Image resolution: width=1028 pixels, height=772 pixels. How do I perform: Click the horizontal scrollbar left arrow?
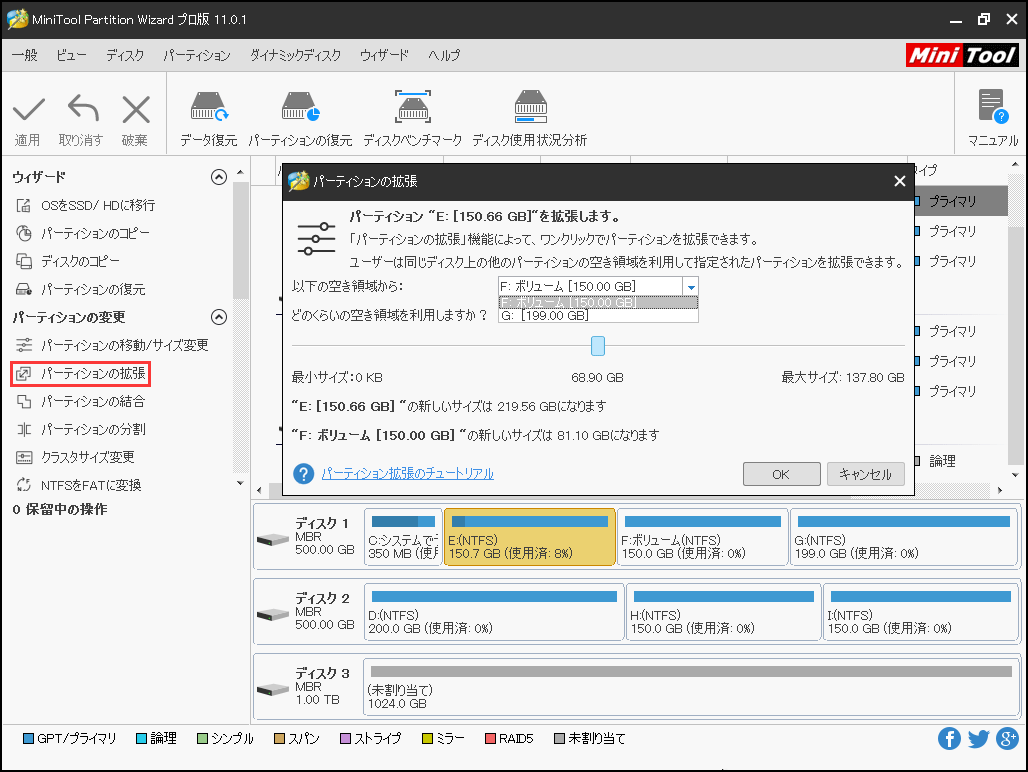[x=260, y=490]
